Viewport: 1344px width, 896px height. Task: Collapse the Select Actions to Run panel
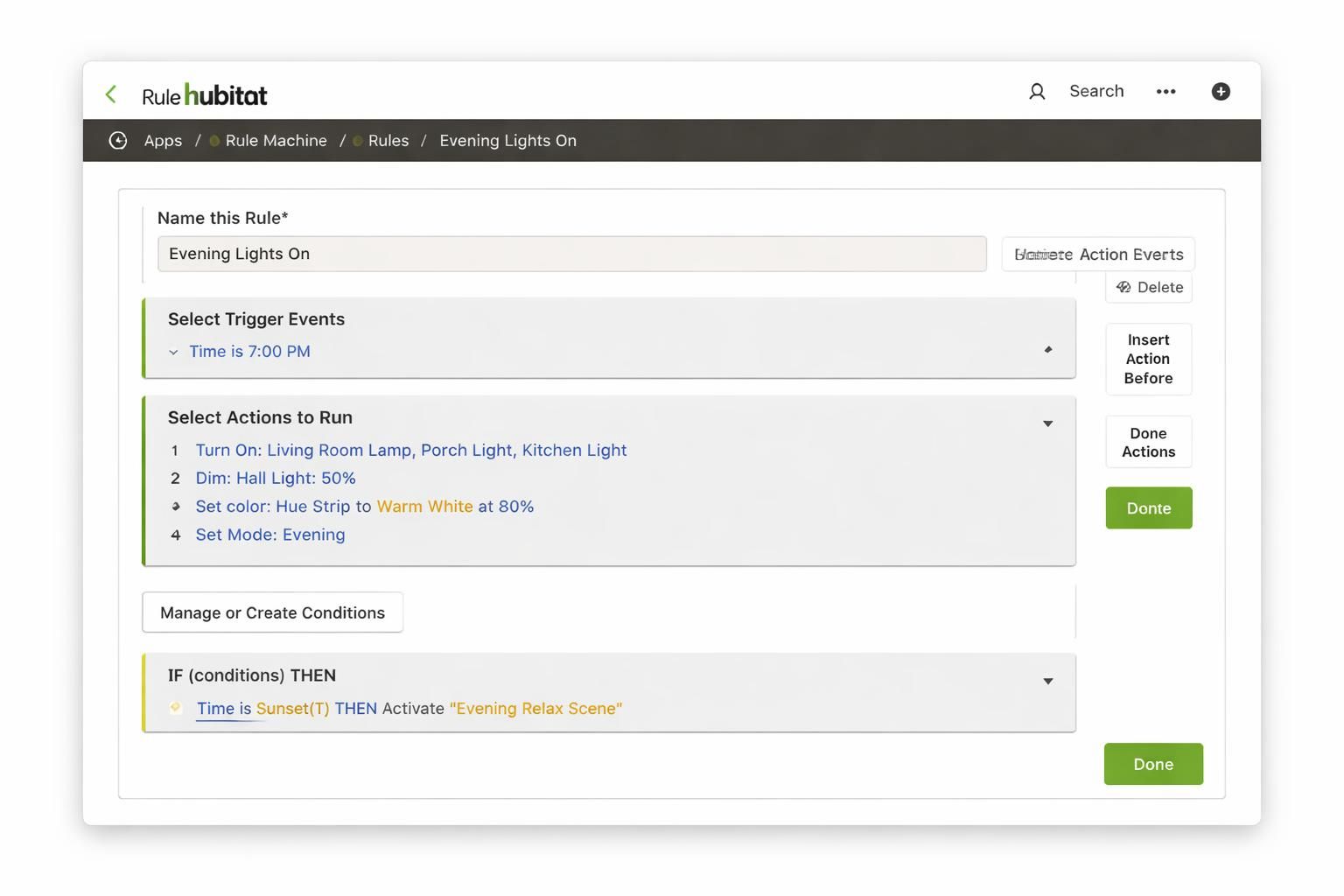[x=1047, y=423]
